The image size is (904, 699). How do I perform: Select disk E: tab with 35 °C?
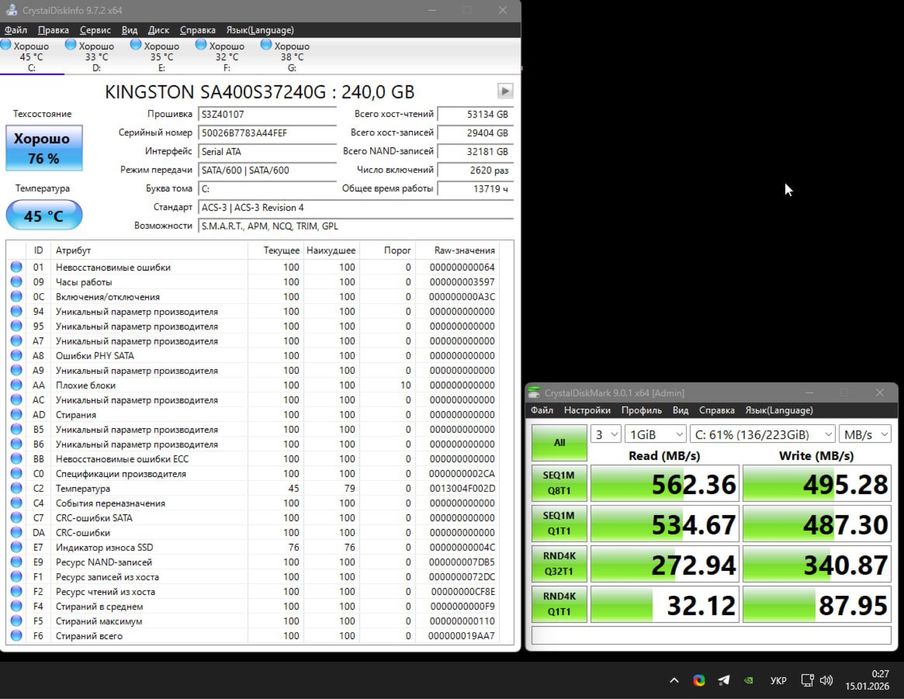(161, 57)
